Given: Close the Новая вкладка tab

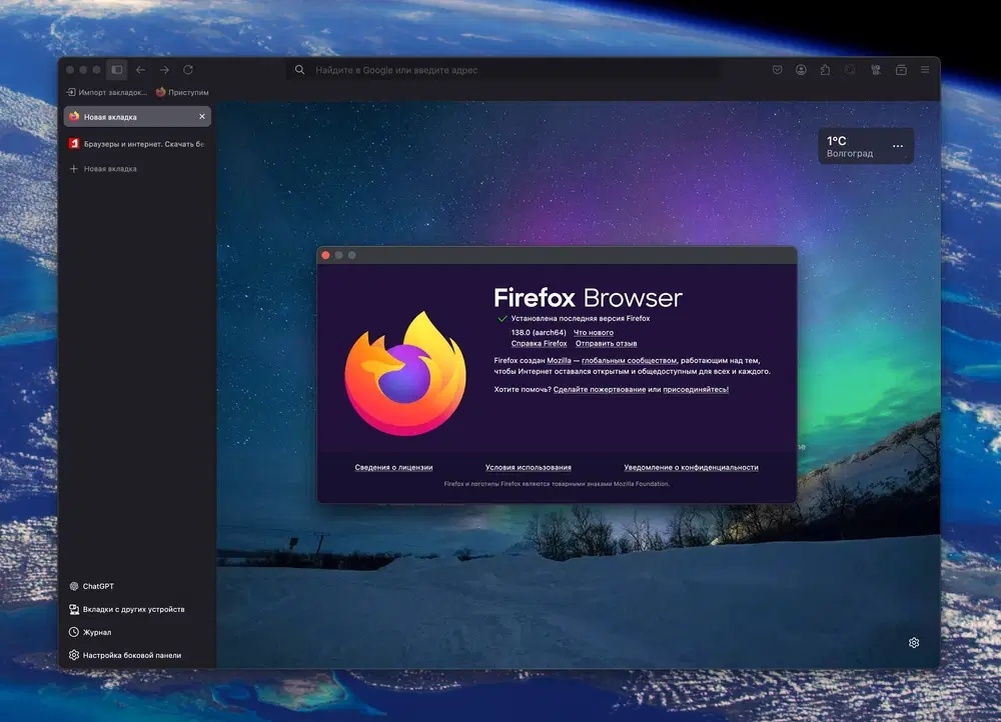Looking at the screenshot, I should tap(202, 117).
